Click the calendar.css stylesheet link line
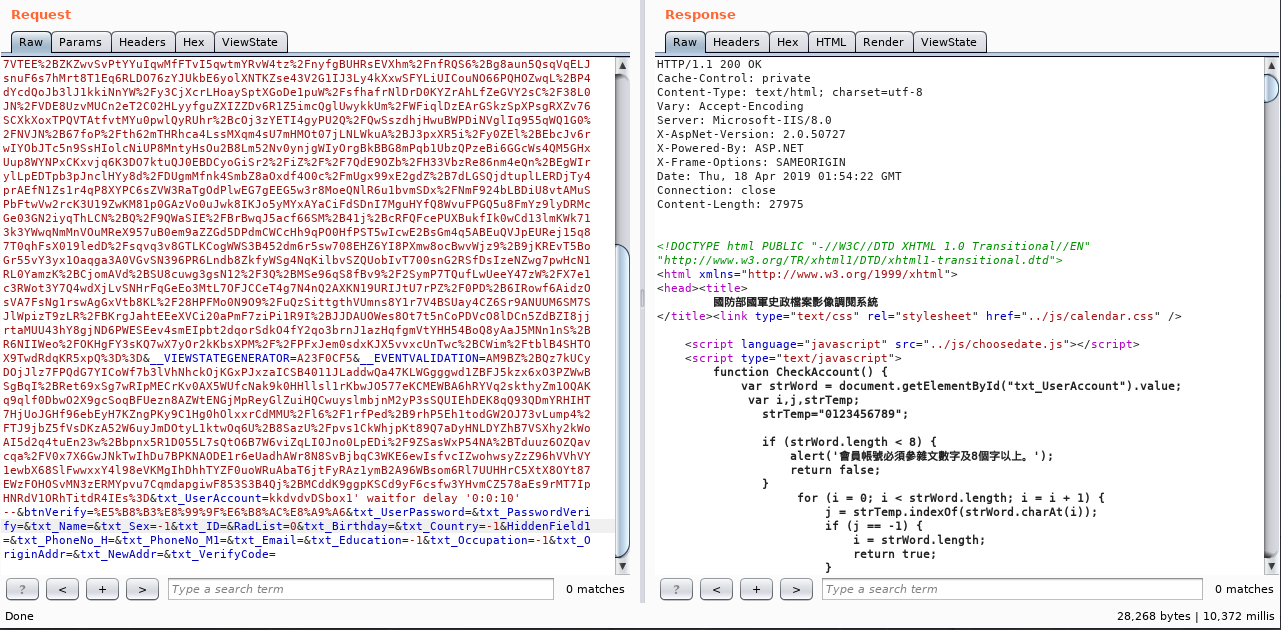This screenshot has height=630, width=1281. pos(920,316)
